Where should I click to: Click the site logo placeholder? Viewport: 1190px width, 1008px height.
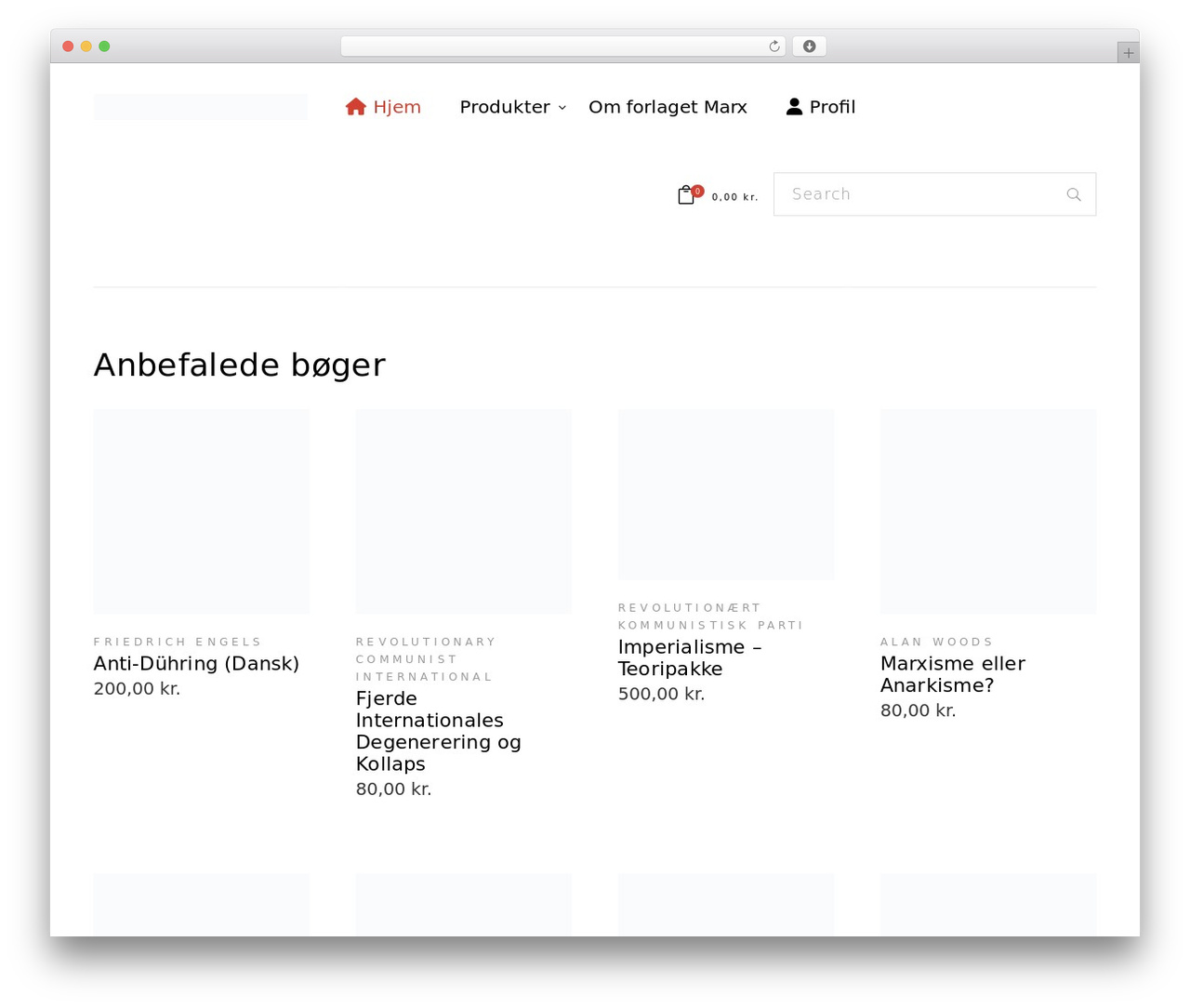pos(201,107)
